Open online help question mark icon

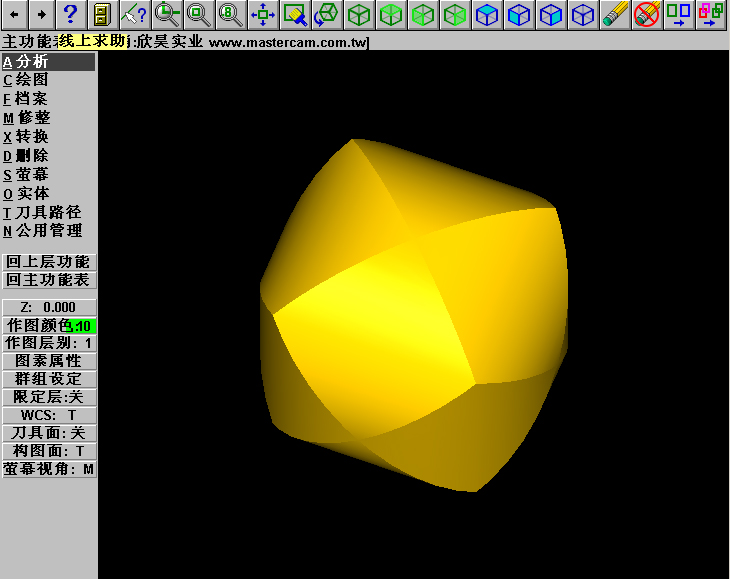tap(70, 14)
